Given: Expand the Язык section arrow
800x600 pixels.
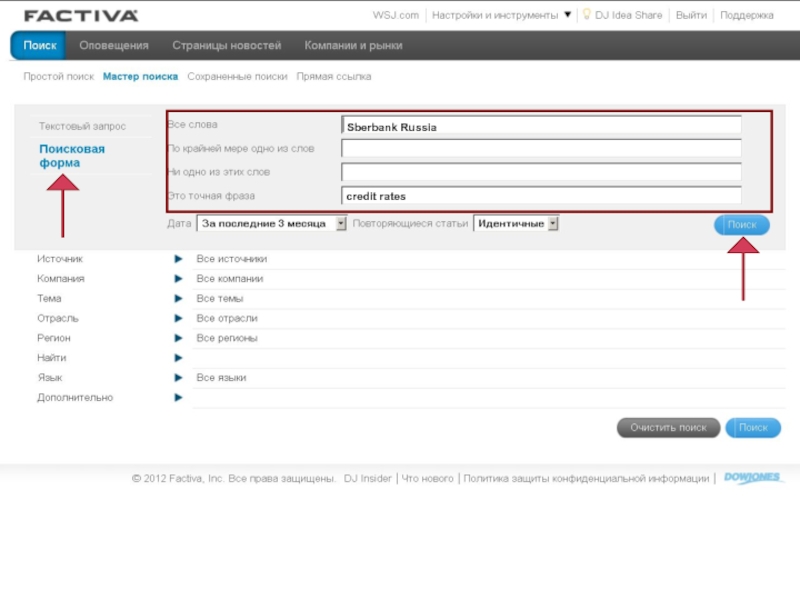Looking at the screenshot, I should coord(178,378).
